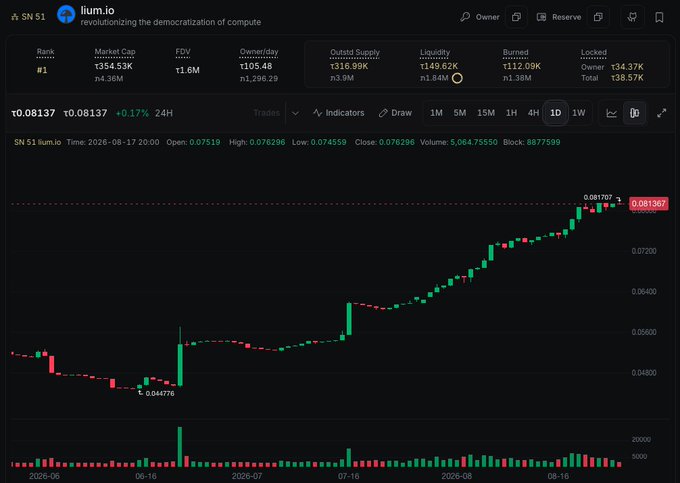Click the #1 rank value
The height and width of the screenshot is (483, 680).
pyautogui.click(x=42, y=70)
